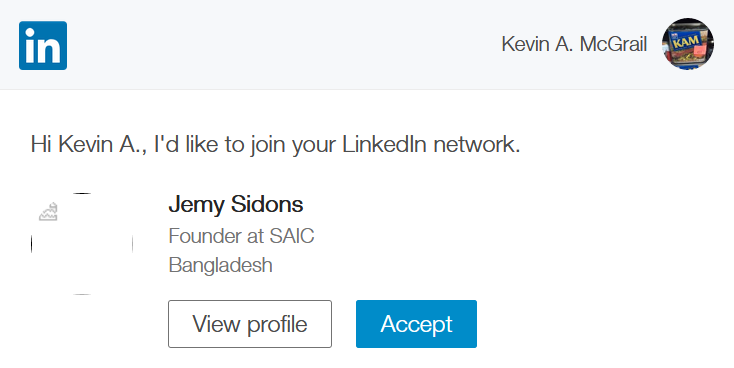
Task: Open the Jemy Sidons name link
Action: (235, 205)
